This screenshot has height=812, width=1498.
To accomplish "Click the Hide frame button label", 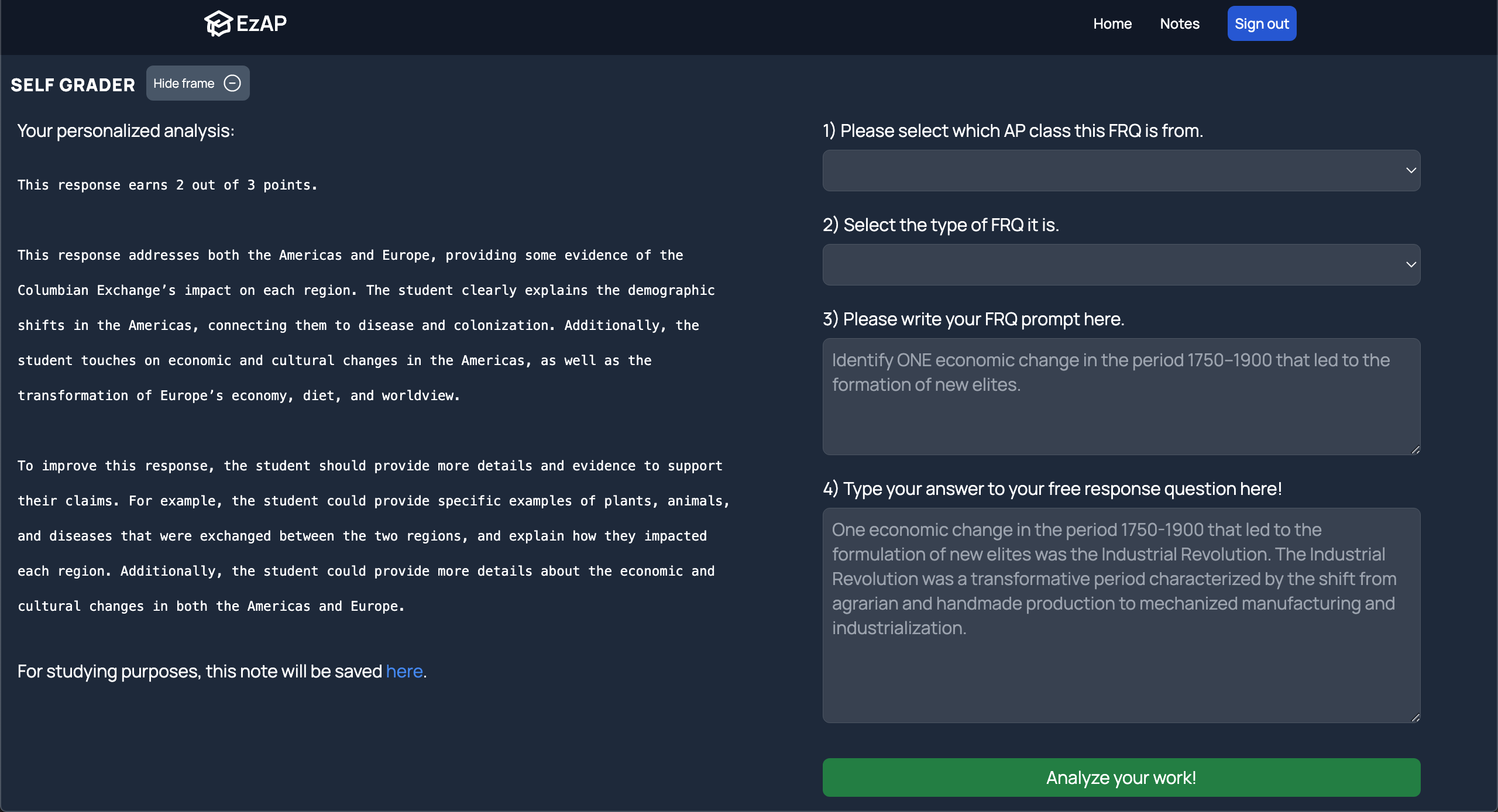I will coord(184,84).
